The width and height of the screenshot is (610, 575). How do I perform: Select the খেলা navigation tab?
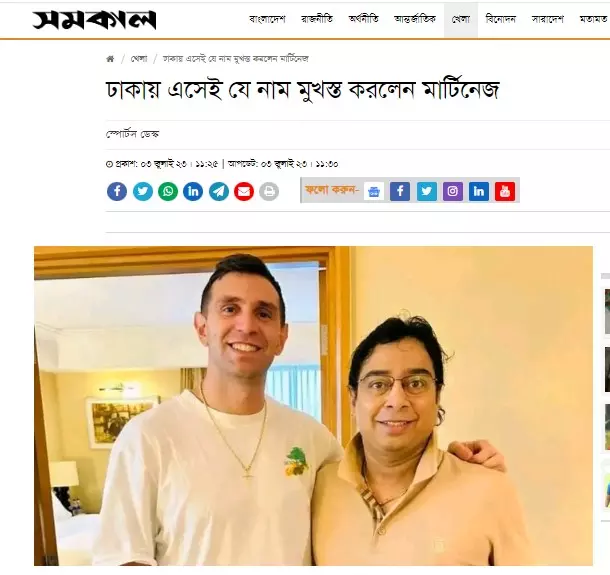(461, 19)
